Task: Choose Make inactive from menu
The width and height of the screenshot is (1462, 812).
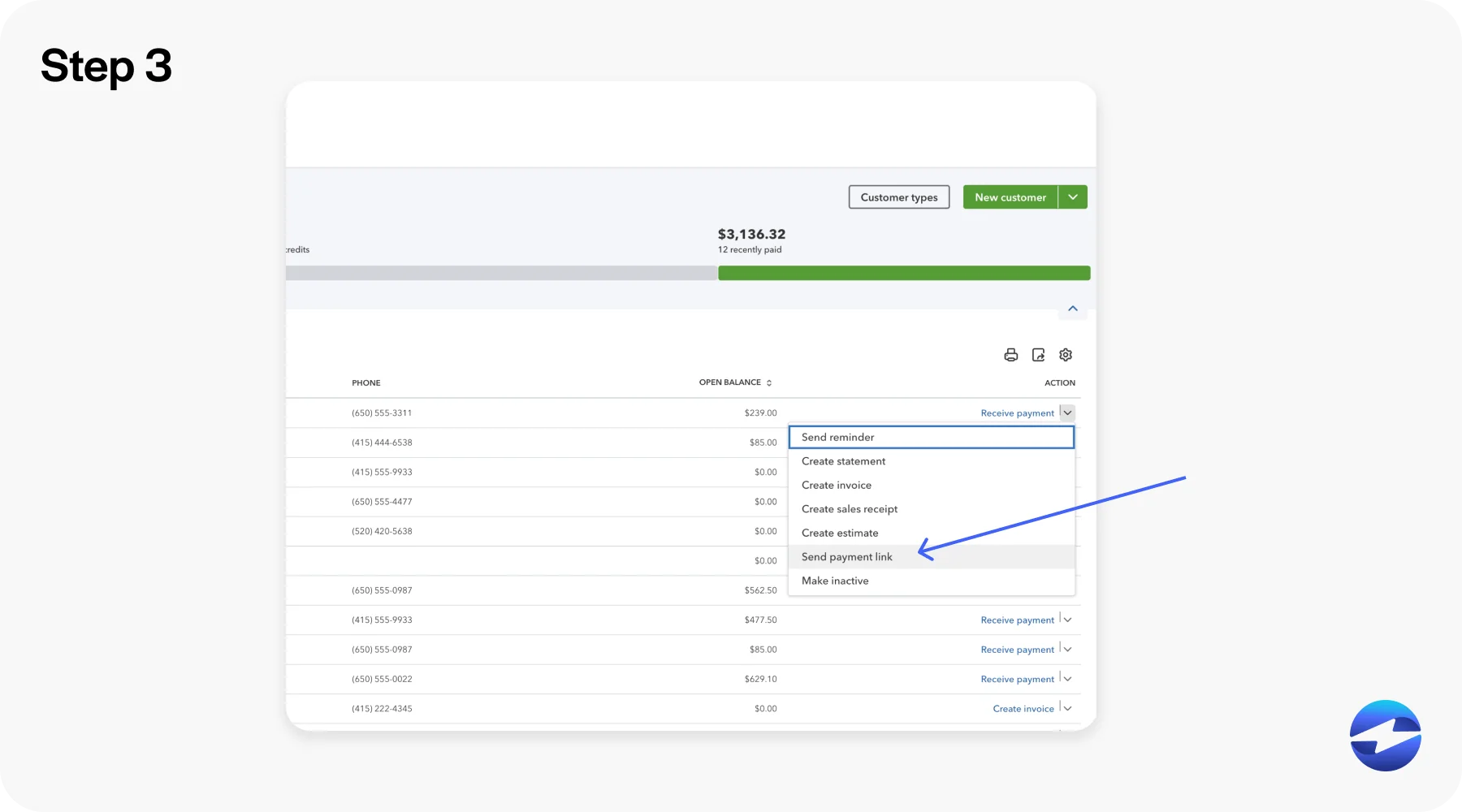Action: pyautogui.click(x=932, y=581)
